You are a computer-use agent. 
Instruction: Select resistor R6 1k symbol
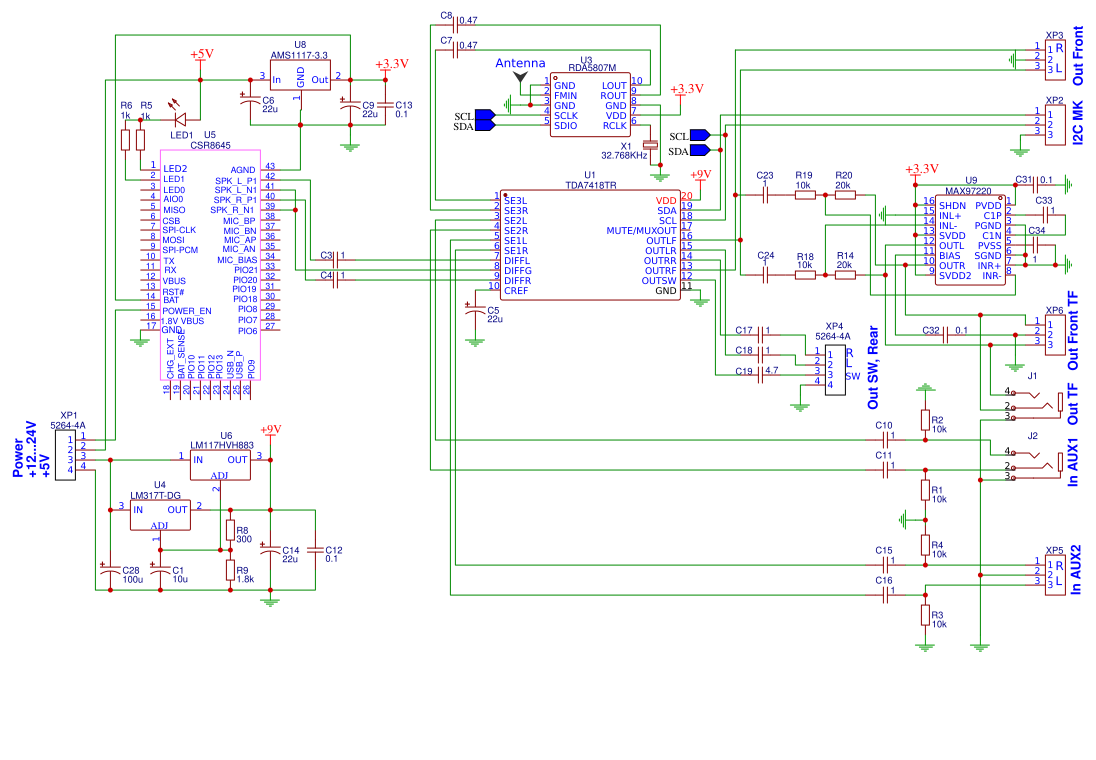click(125, 140)
